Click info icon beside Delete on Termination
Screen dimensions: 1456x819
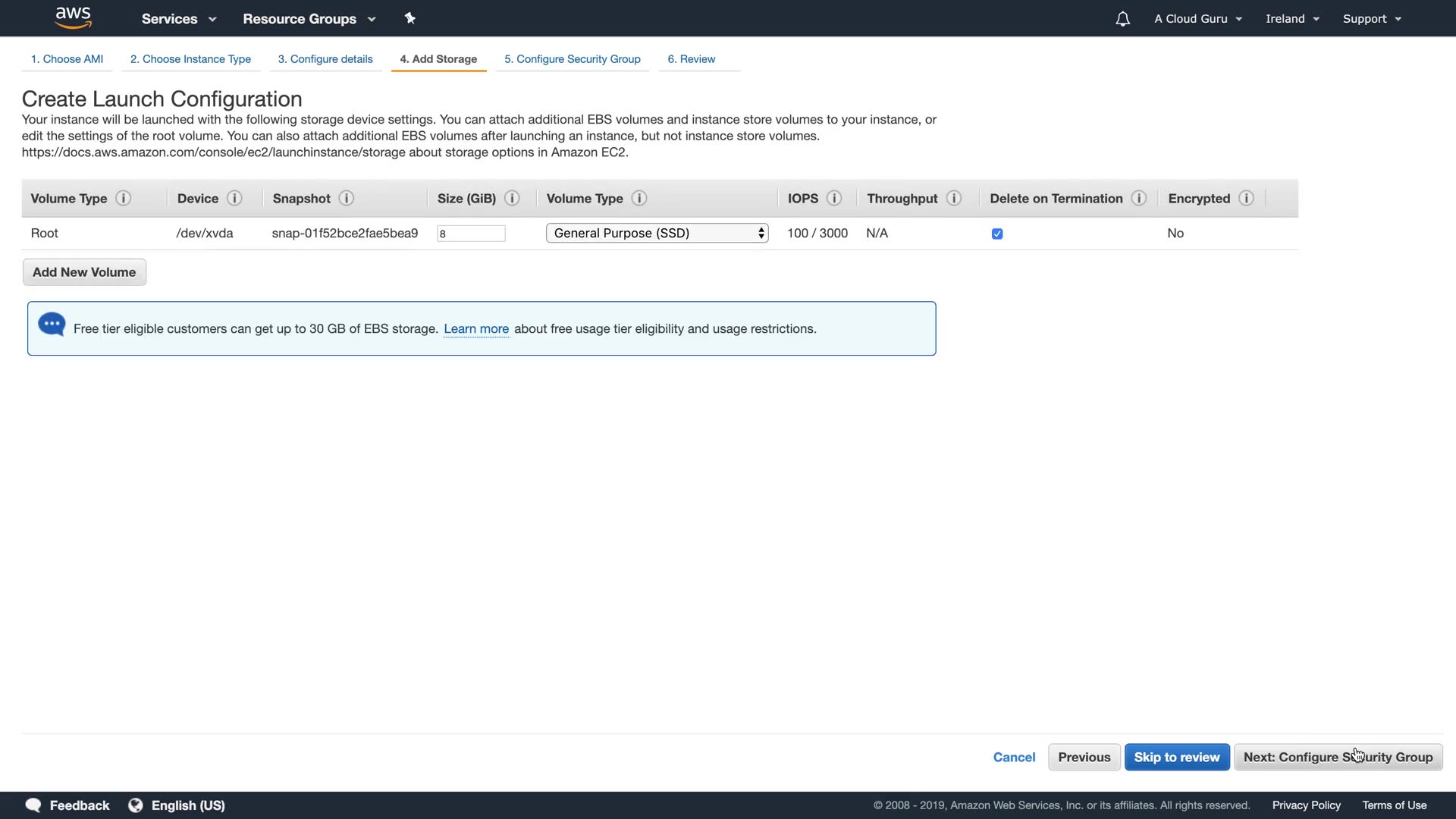1138,199
